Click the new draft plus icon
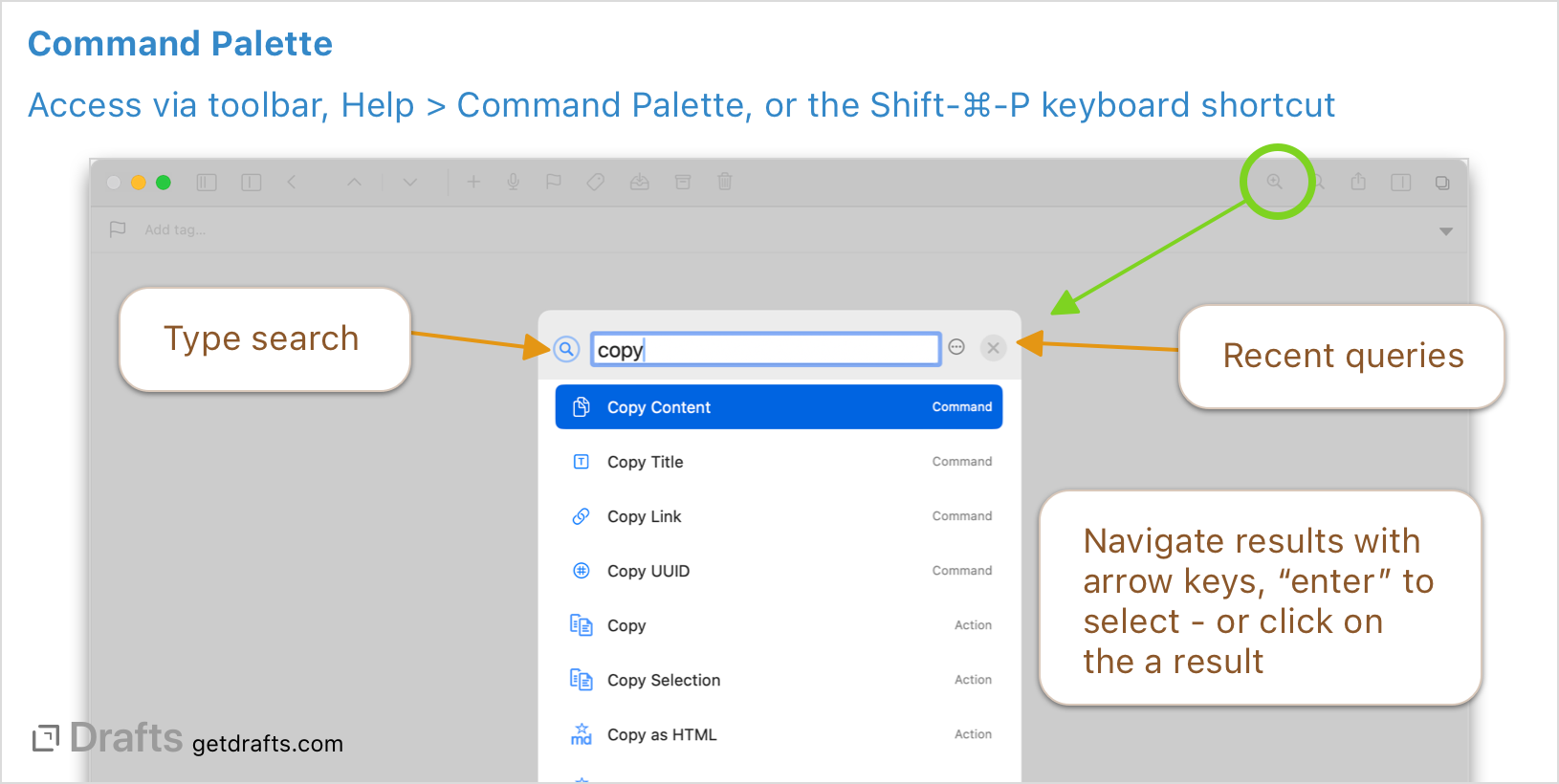Viewport: 1559px width, 784px height. point(473,182)
